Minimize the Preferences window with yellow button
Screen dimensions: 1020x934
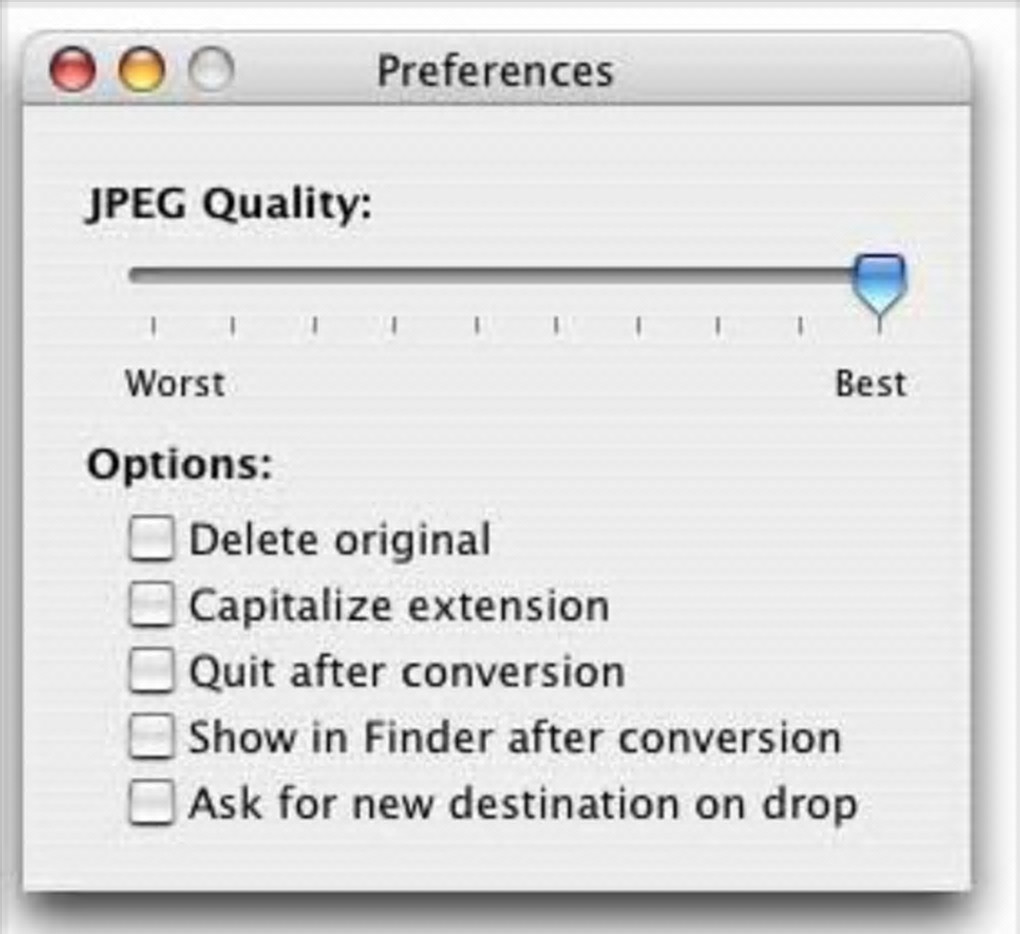[142, 71]
